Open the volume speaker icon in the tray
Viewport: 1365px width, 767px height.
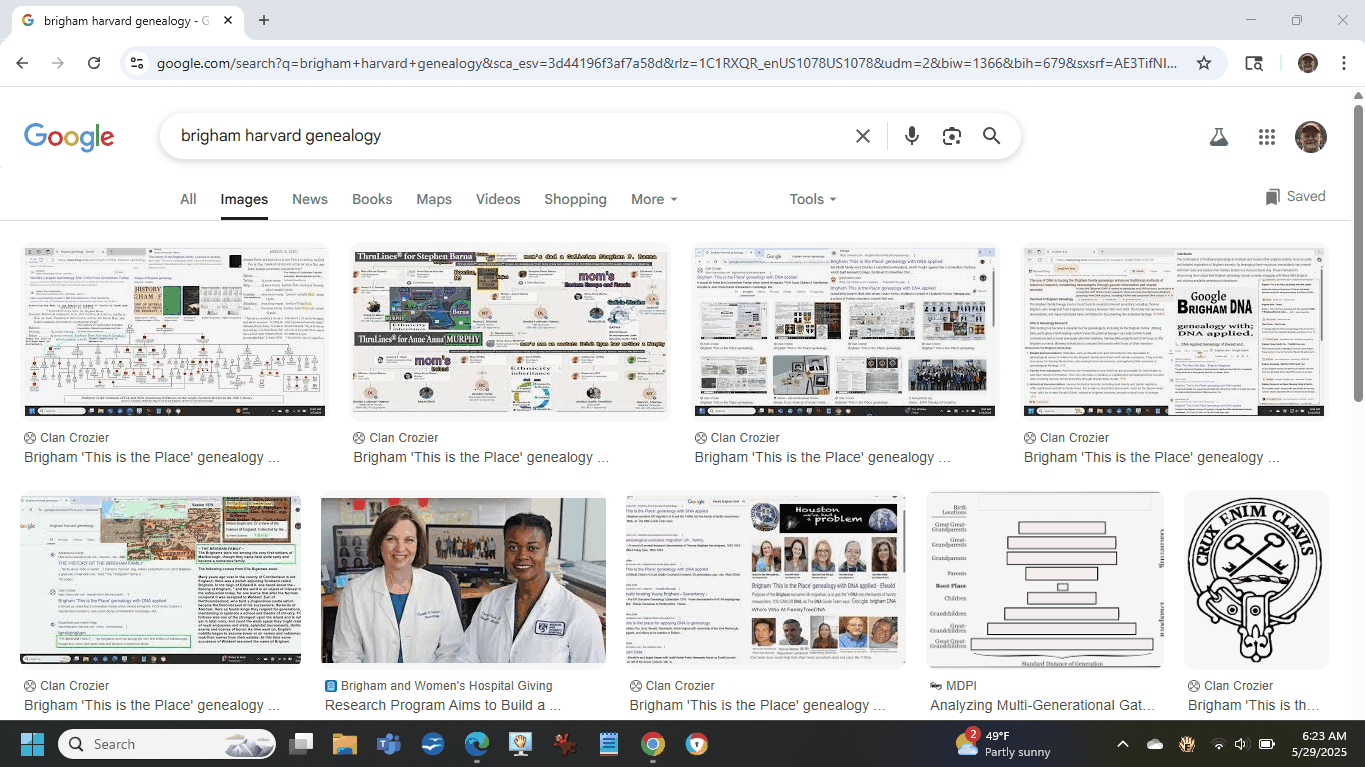tap(1242, 744)
